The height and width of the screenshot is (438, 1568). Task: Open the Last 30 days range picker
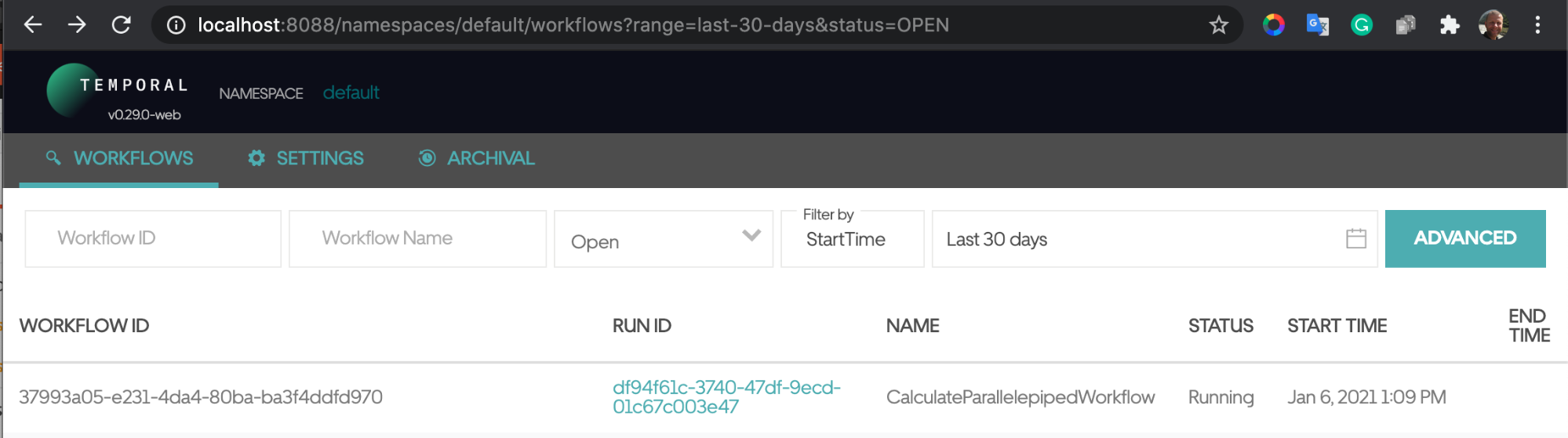pos(1137,240)
